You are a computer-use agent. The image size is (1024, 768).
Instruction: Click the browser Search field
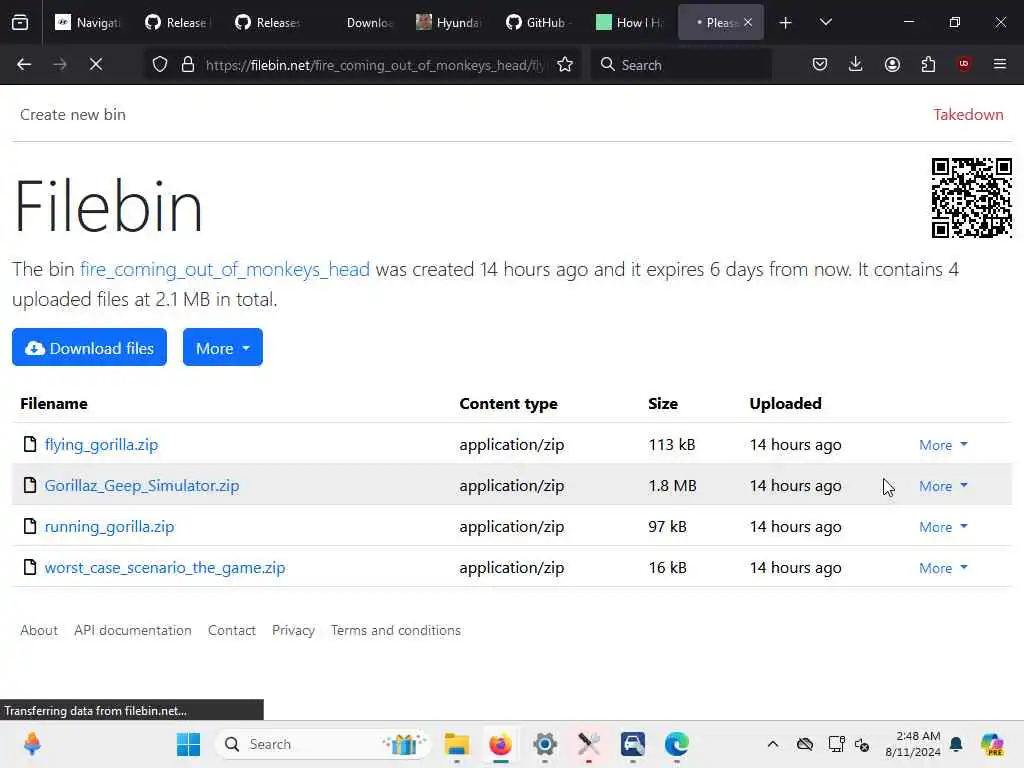[x=680, y=65]
